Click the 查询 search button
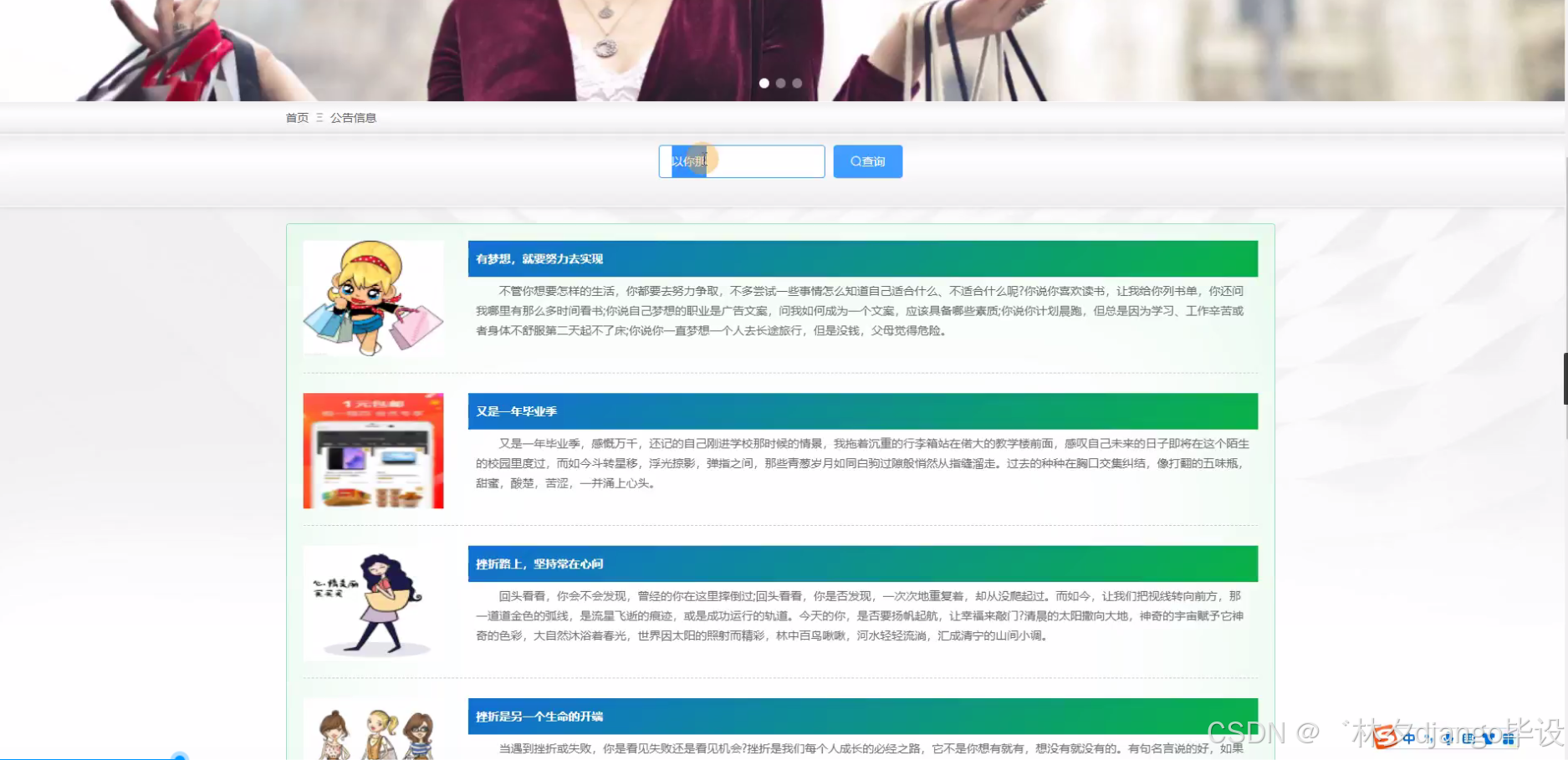 pos(867,161)
